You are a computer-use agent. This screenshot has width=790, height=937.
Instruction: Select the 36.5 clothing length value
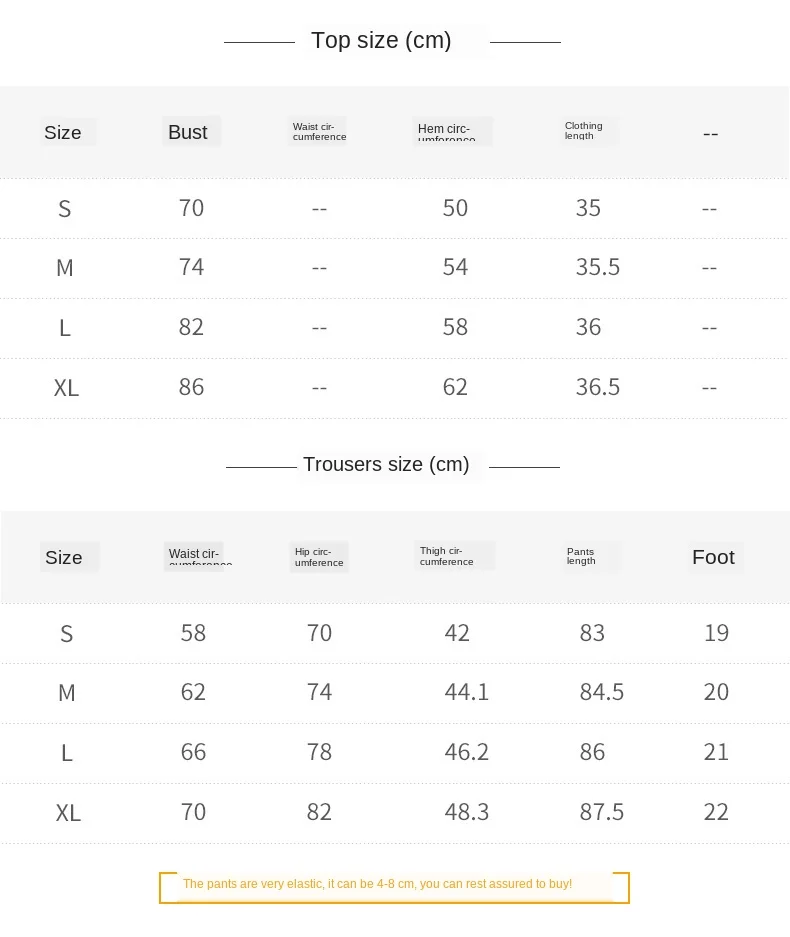[598, 387]
